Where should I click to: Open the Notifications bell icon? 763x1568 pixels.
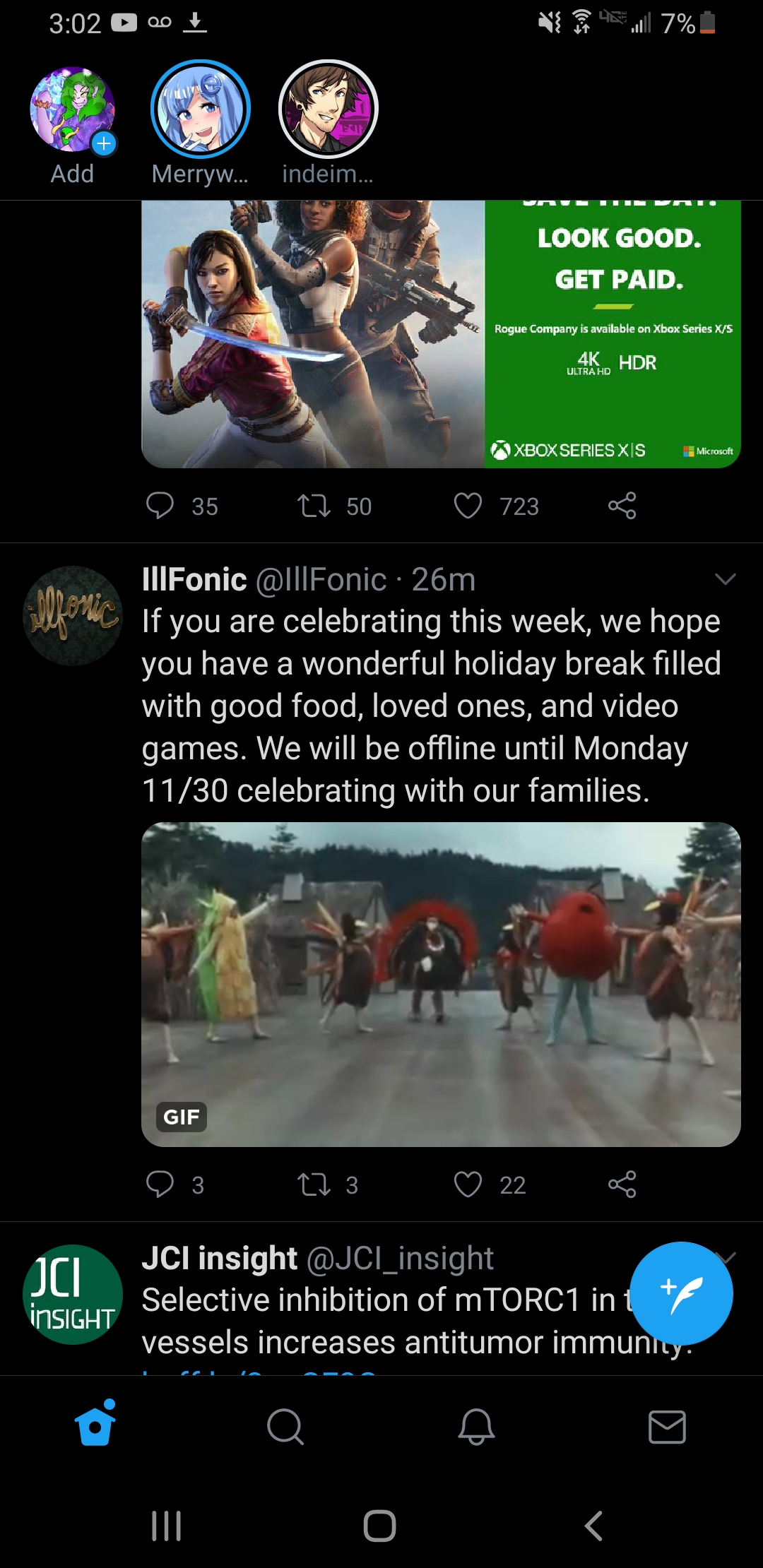click(476, 1427)
